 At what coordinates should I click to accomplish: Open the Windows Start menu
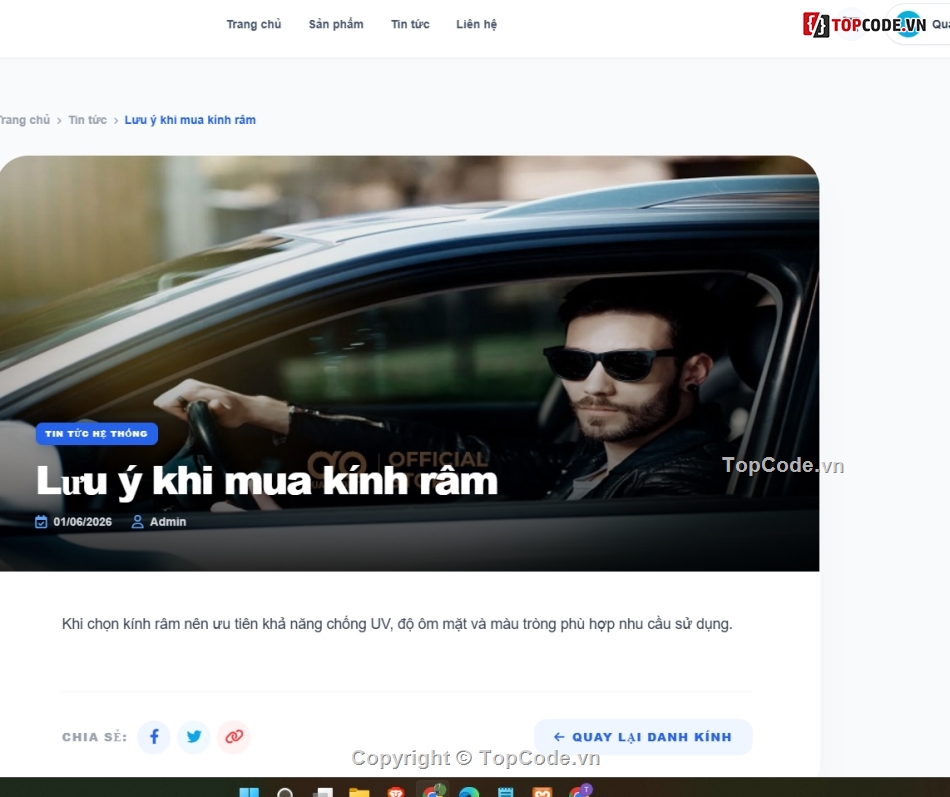(249, 792)
